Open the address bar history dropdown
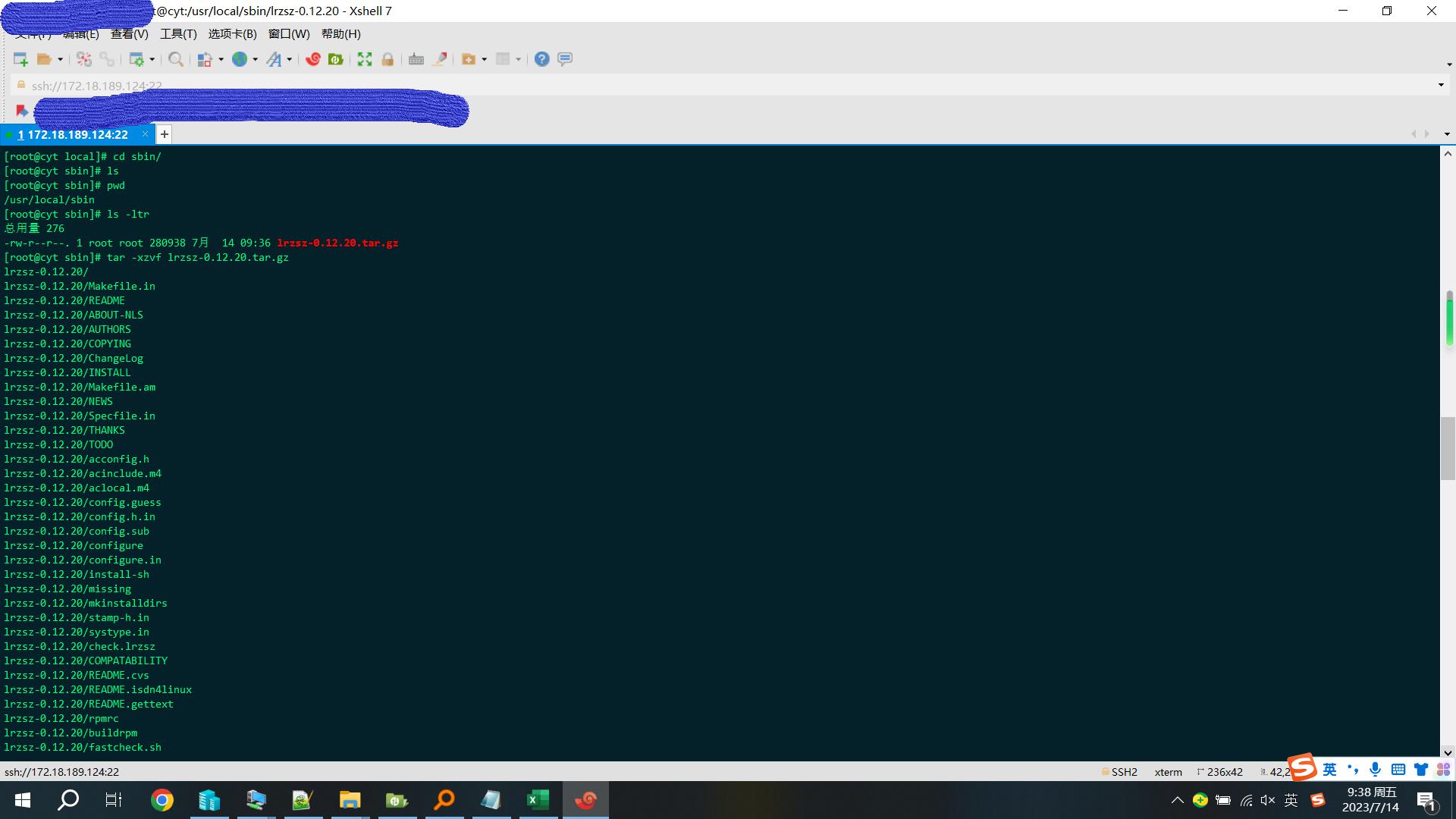The image size is (1456, 819). coord(1441,85)
